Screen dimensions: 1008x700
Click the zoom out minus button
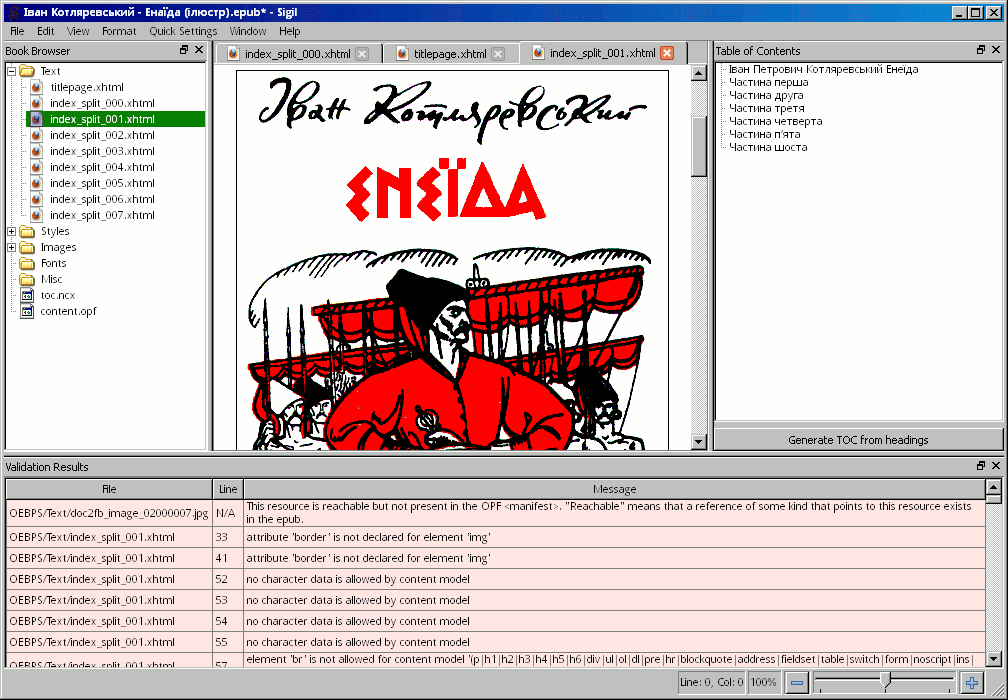796,682
